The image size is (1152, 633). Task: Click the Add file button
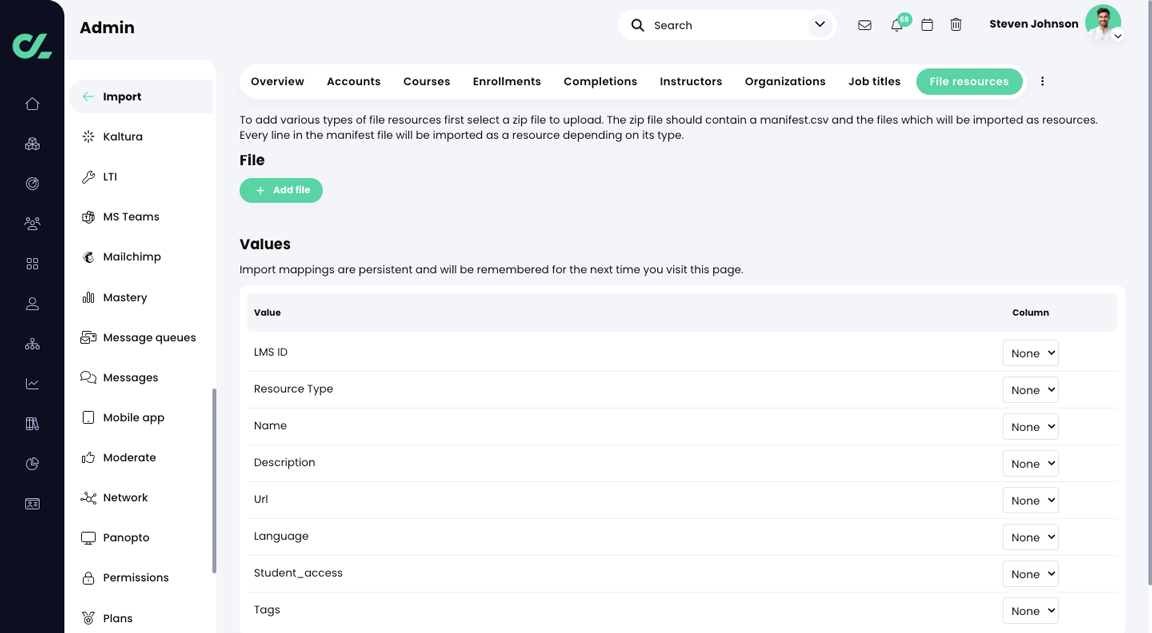coord(281,189)
